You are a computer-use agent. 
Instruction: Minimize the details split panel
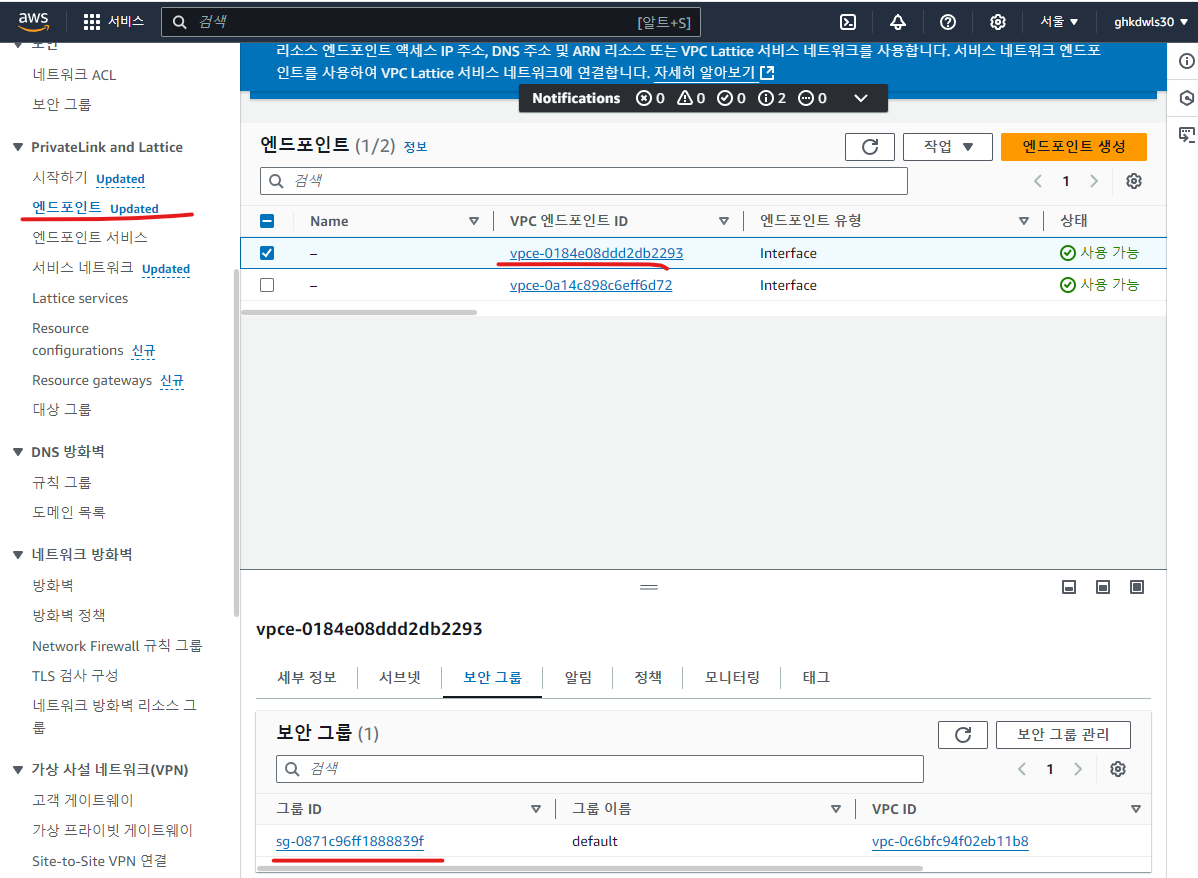(x=1069, y=587)
